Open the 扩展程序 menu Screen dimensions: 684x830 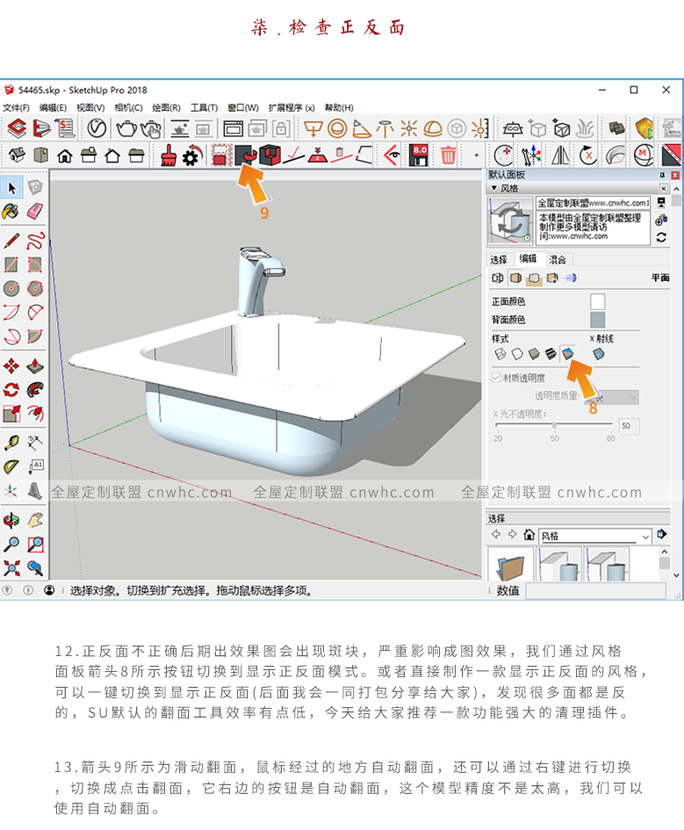(292, 107)
